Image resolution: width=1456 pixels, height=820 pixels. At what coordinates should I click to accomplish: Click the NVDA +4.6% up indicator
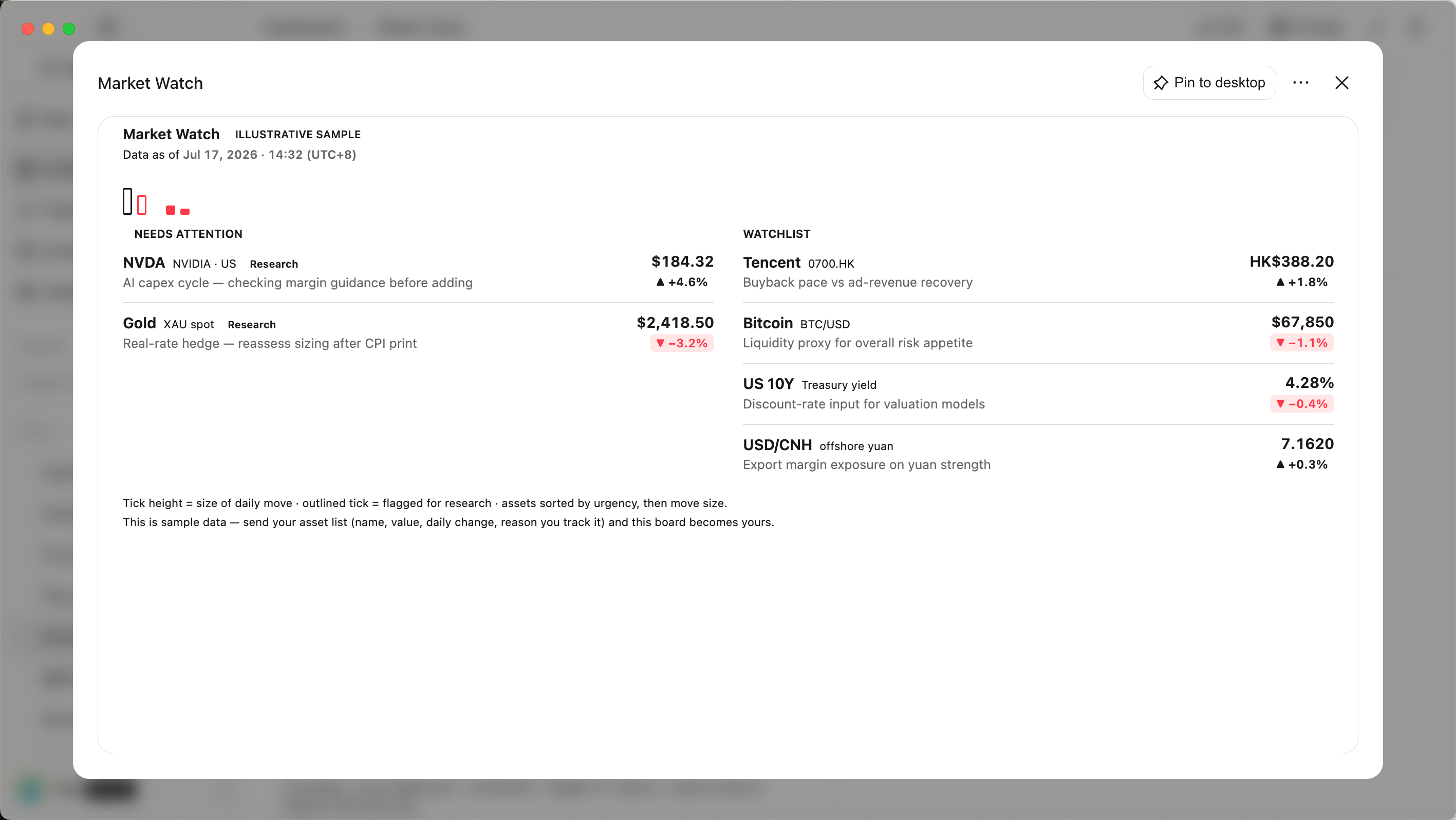pyautogui.click(x=682, y=282)
